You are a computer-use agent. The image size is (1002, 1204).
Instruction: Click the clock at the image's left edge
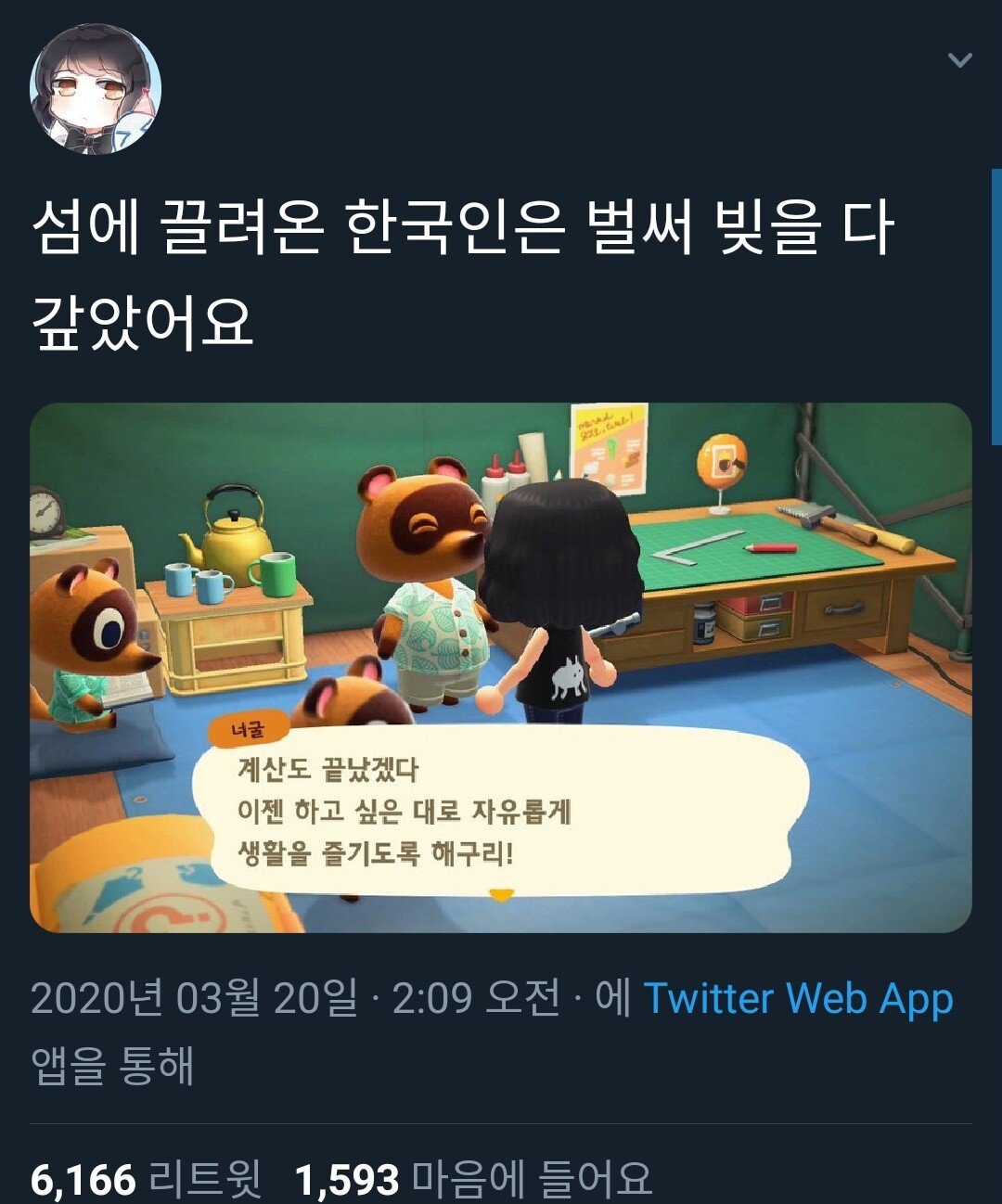click(x=46, y=513)
